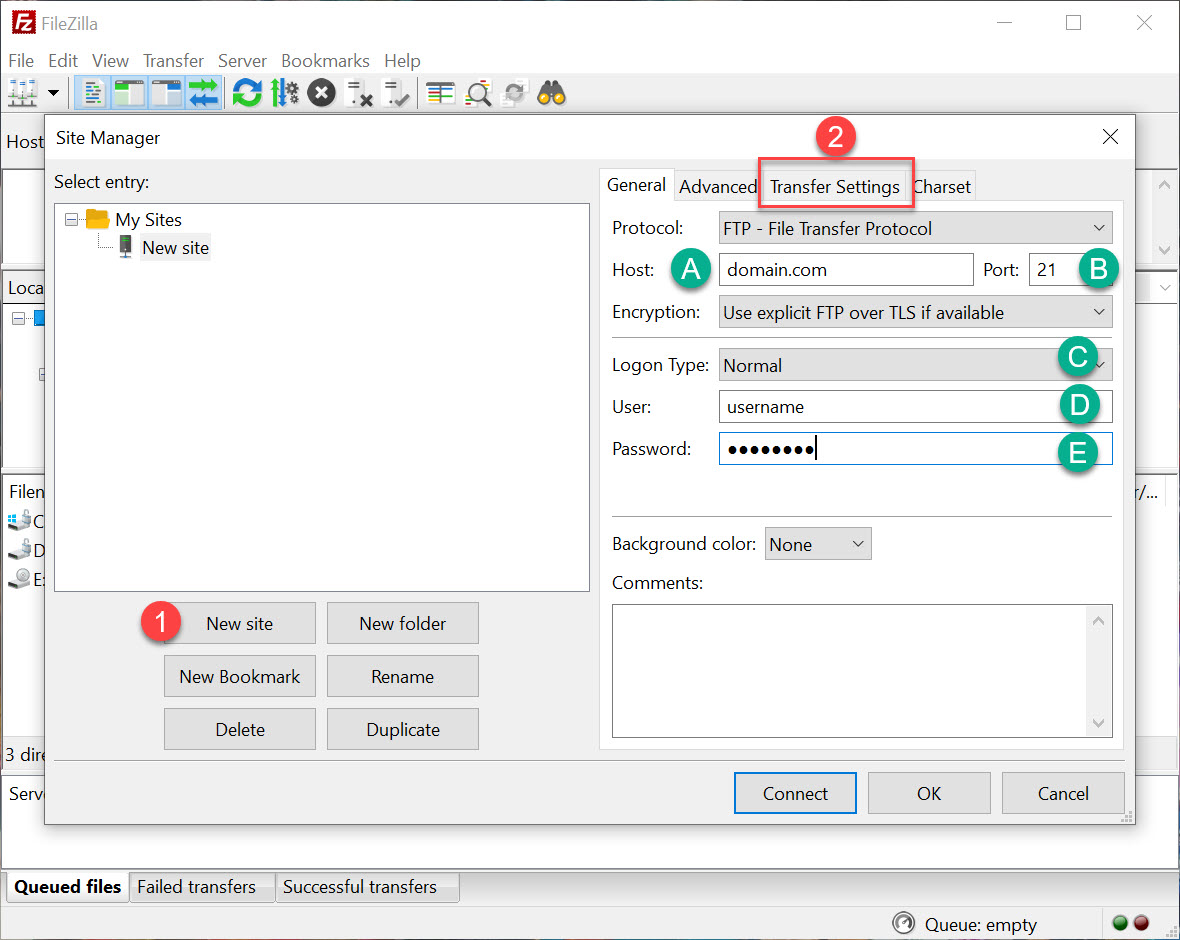The height and width of the screenshot is (940, 1180).
Task: Open the Bookmarks menu
Action: pos(325,60)
